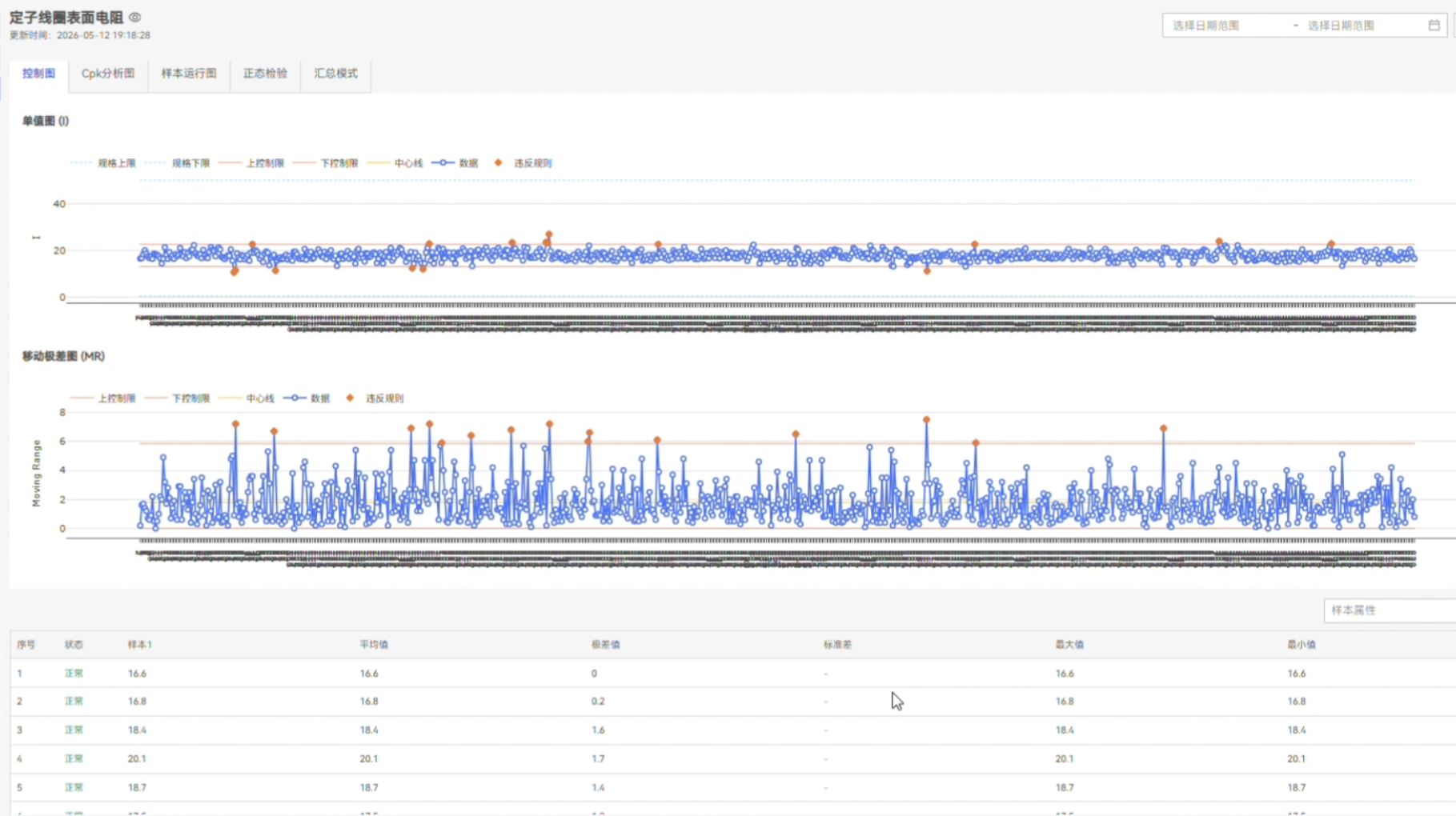Toggle 上控制限 legend in the 移动极差图 chart

103,398
